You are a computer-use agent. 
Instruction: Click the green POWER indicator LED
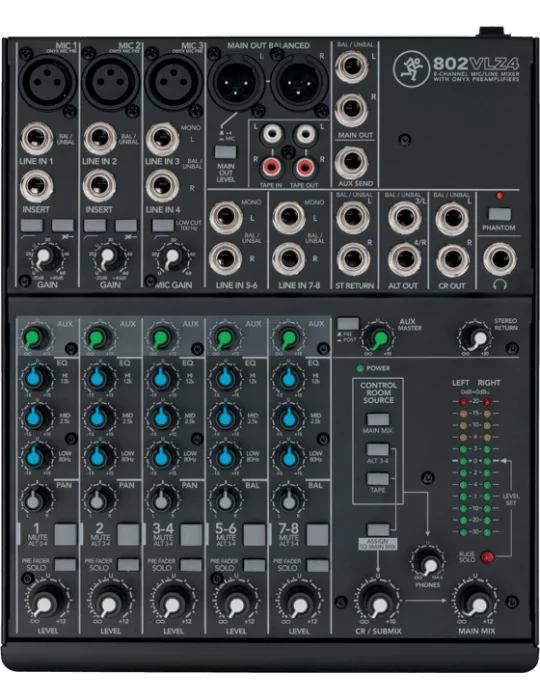click(x=360, y=368)
